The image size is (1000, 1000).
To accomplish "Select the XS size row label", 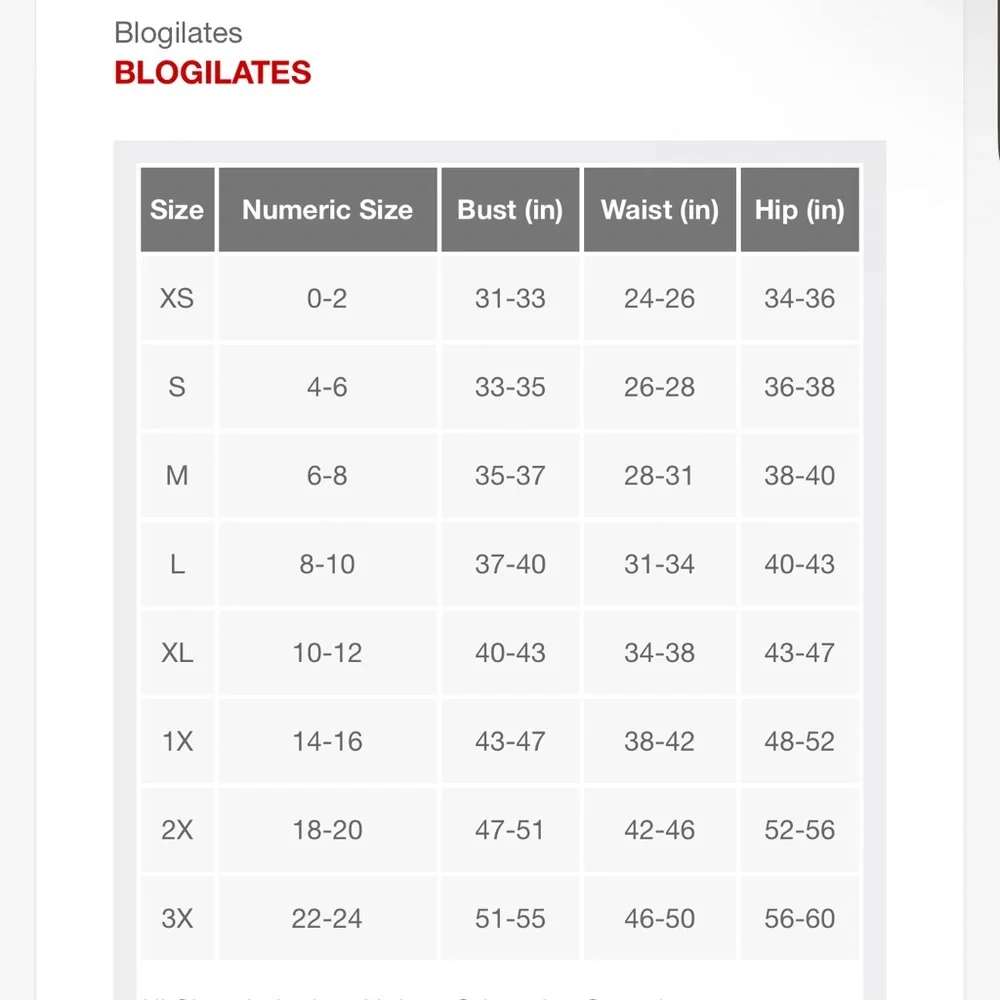I will (x=177, y=298).
